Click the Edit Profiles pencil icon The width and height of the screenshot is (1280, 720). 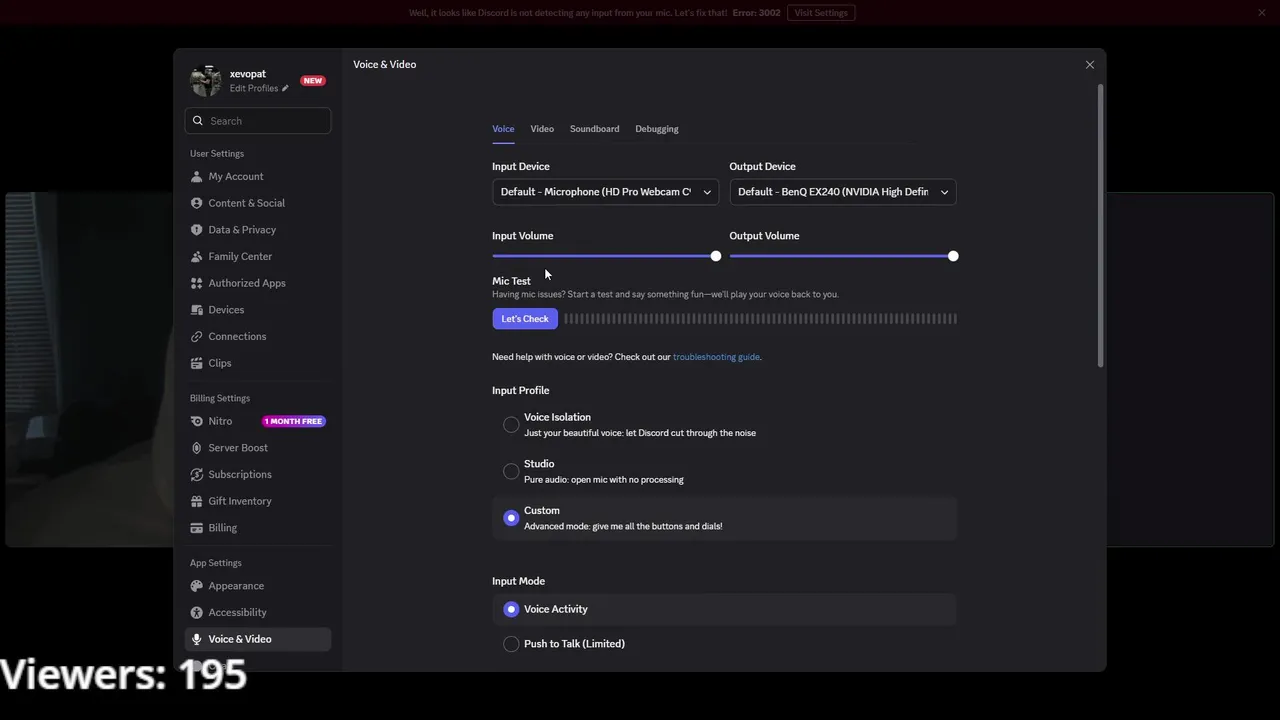[x=285, y=88]
